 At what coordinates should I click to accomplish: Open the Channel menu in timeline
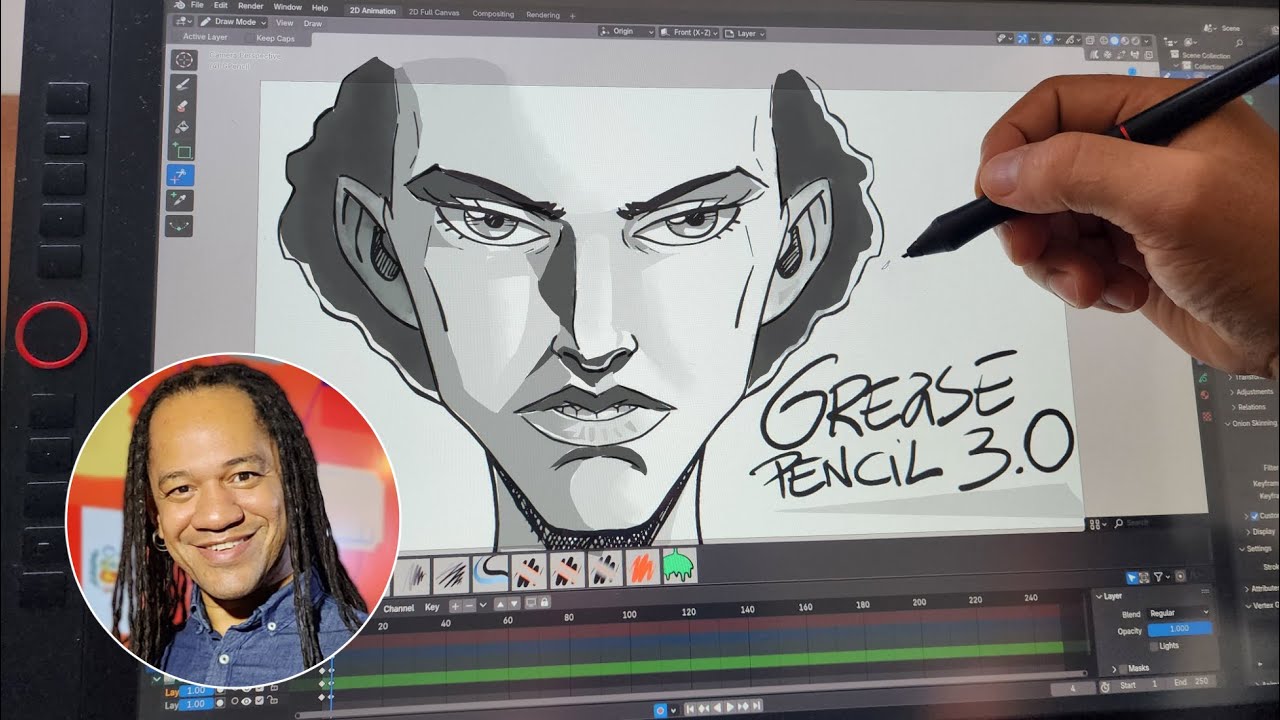click(x=398, y=607)
